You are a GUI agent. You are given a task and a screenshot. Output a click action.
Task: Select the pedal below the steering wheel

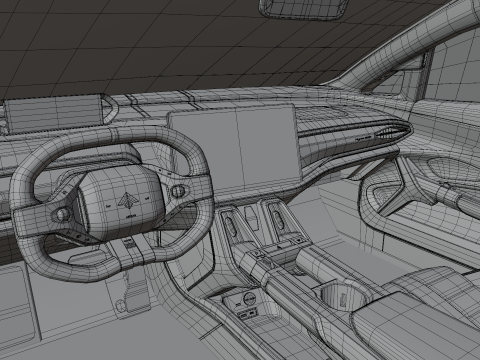click(137, 291)
